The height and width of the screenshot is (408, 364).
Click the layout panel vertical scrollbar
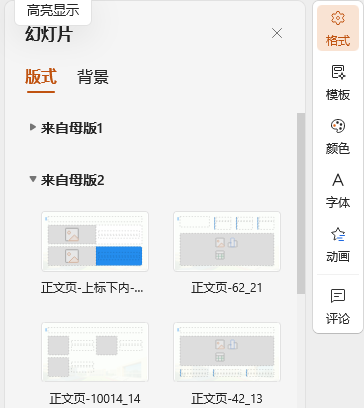301,203
